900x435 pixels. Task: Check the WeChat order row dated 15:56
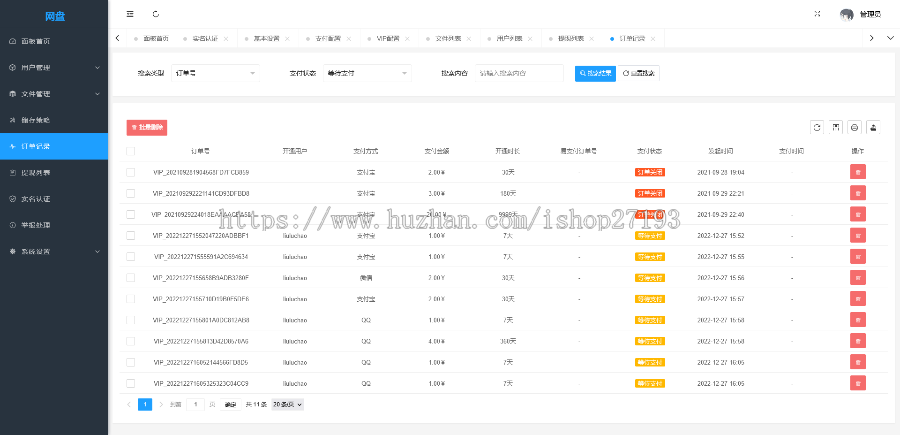pos(130,278)
